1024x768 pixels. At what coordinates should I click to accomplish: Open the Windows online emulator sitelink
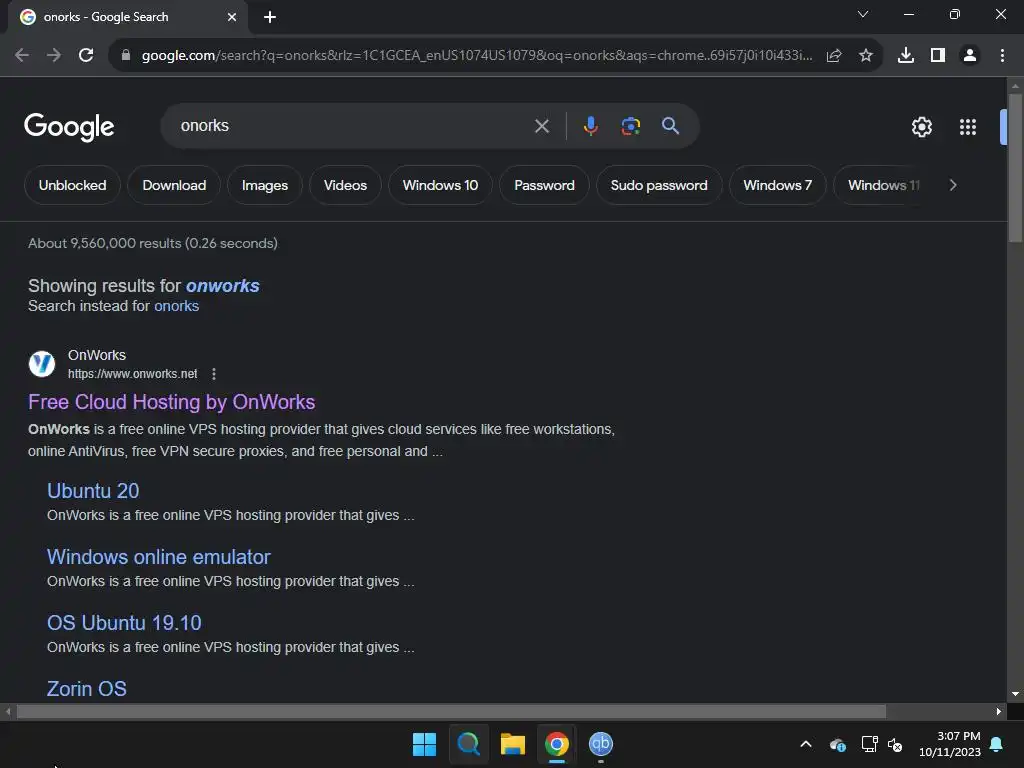(x=159, y=557)
